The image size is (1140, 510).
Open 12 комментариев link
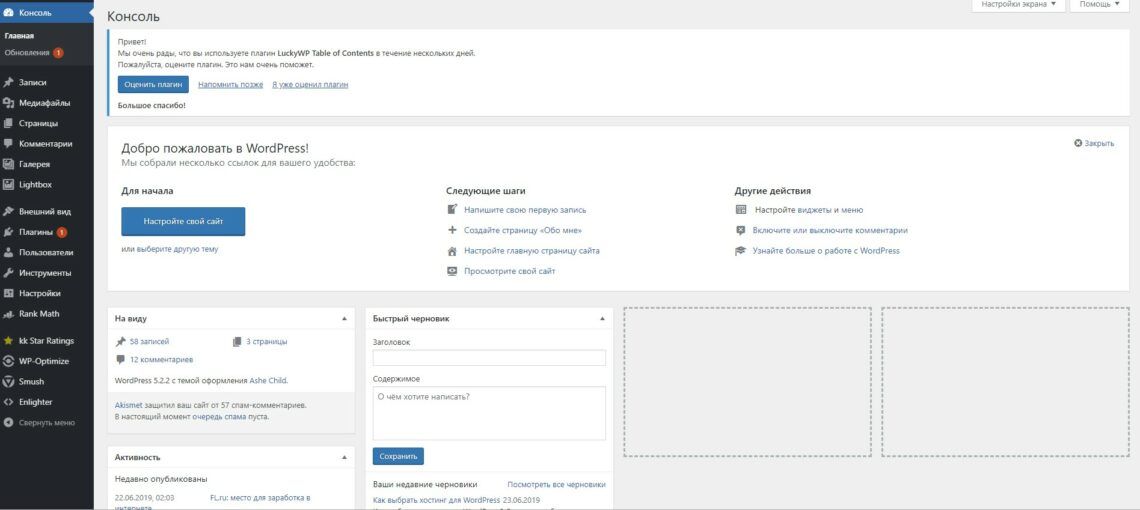click(161, 359)
